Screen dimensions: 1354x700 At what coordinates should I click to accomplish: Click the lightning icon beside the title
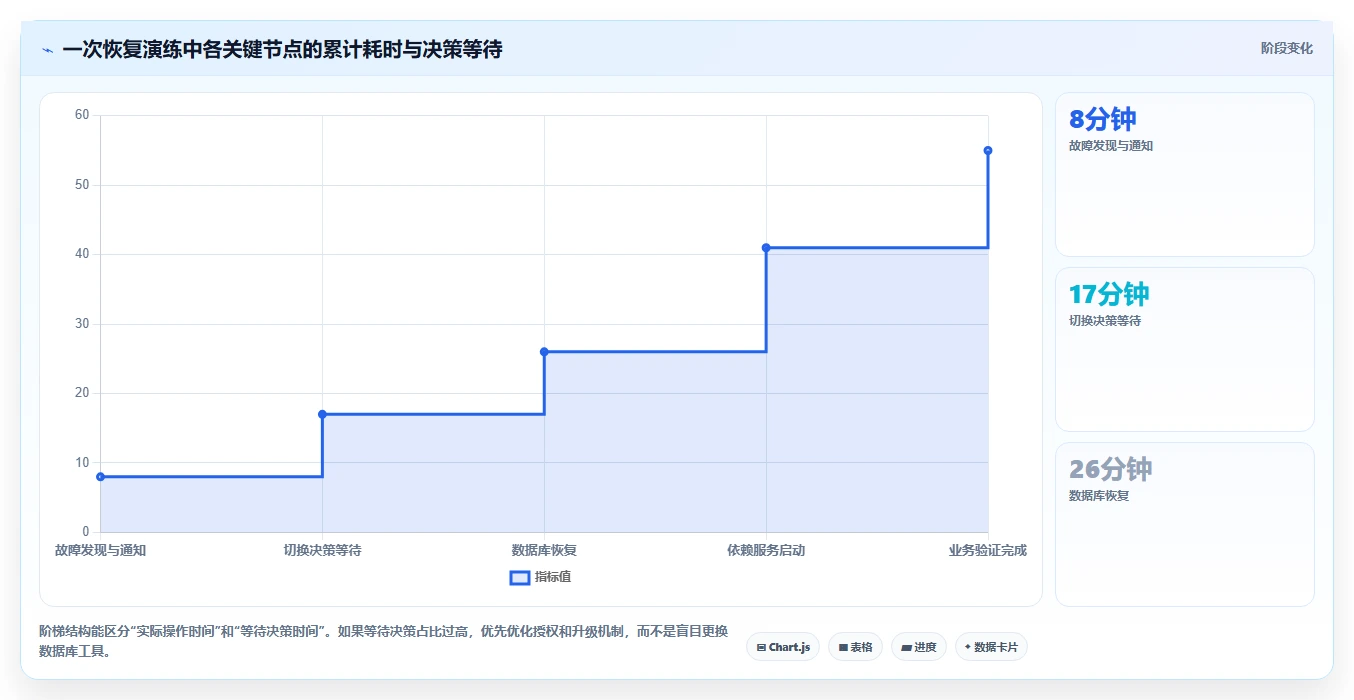tap(47, 50)
